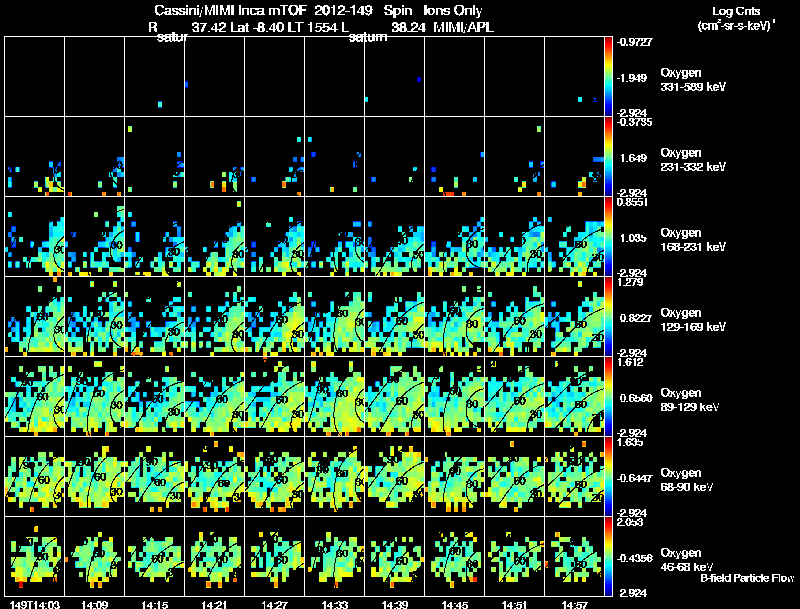This screenshot has height=609, width=800.
Task: Click the Cassini/MIMI Inca mTOF title text
Action: (x=230, y=10)
